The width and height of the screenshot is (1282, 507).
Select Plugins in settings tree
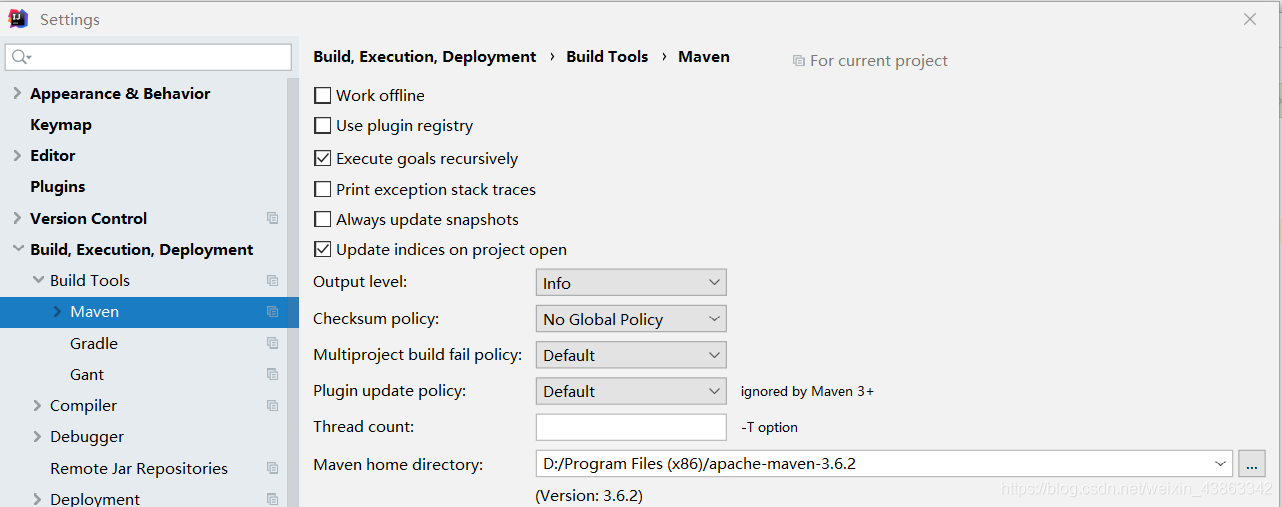point(58,186)
